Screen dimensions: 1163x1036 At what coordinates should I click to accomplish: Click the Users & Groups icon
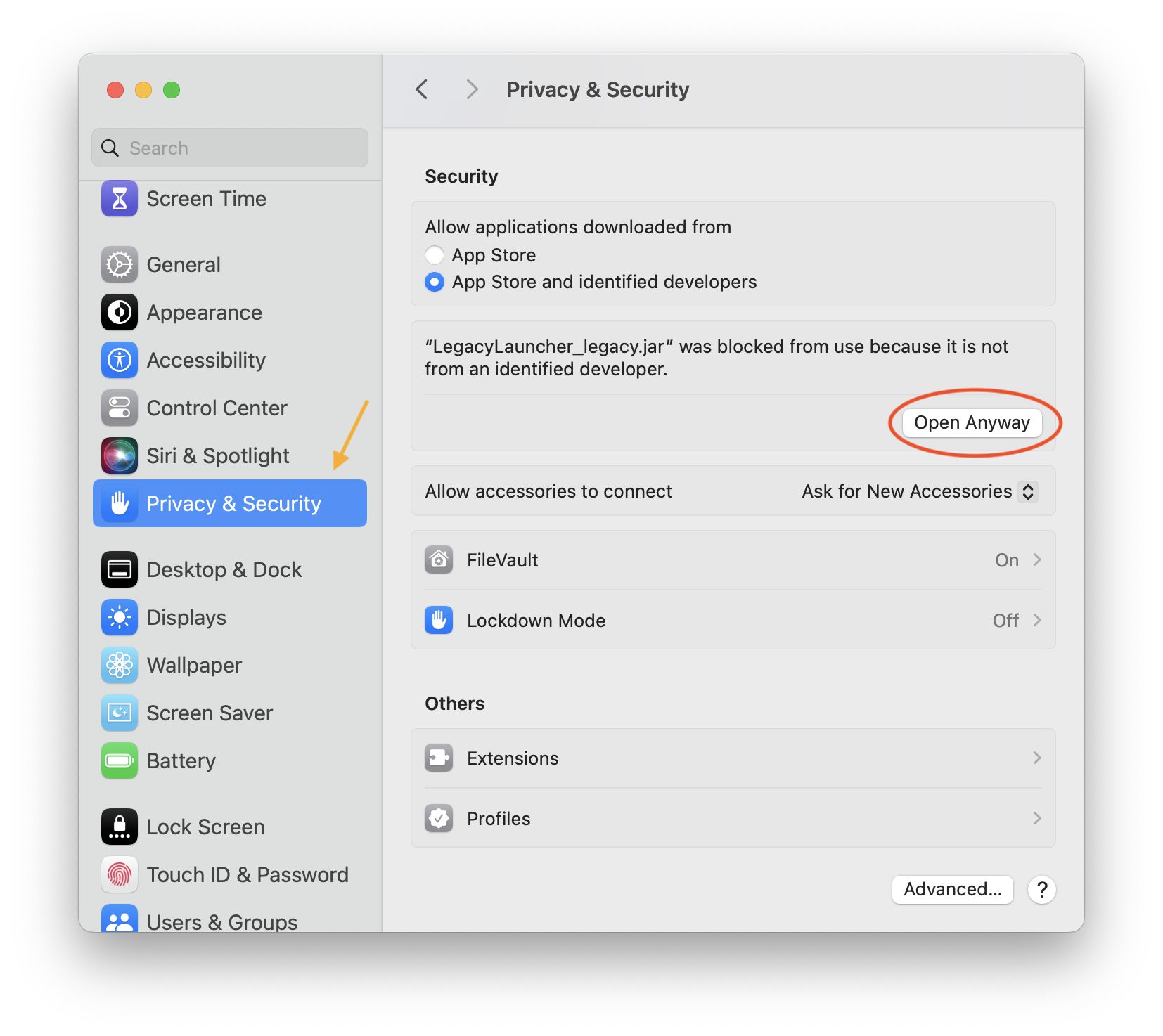pos(120,918)
